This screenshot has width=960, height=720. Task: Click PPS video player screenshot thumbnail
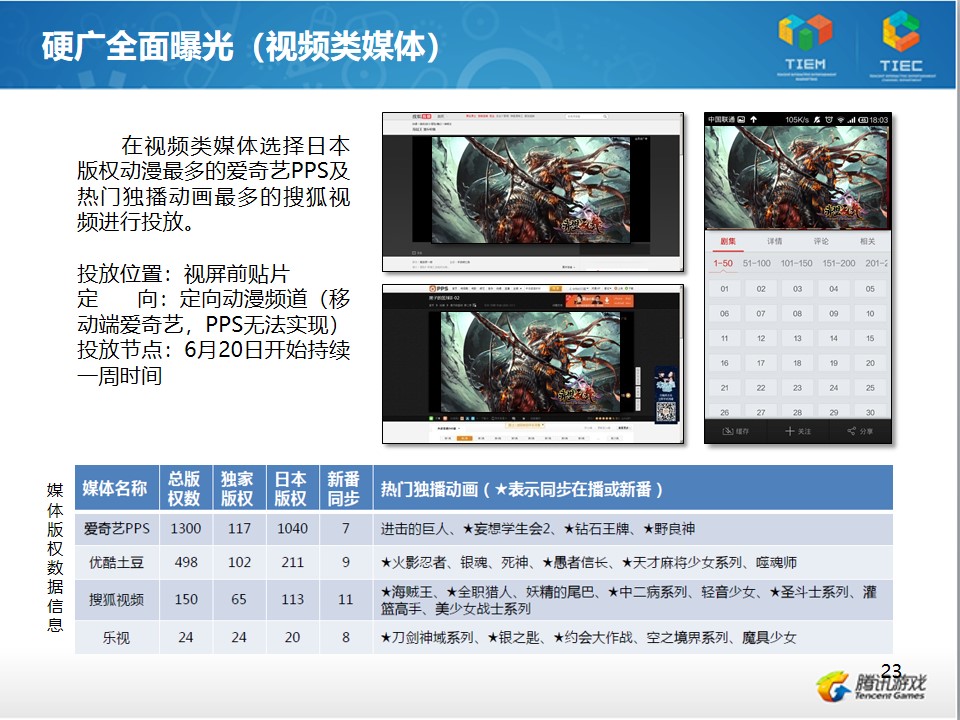pyautogui.click(x=533, y=364)
